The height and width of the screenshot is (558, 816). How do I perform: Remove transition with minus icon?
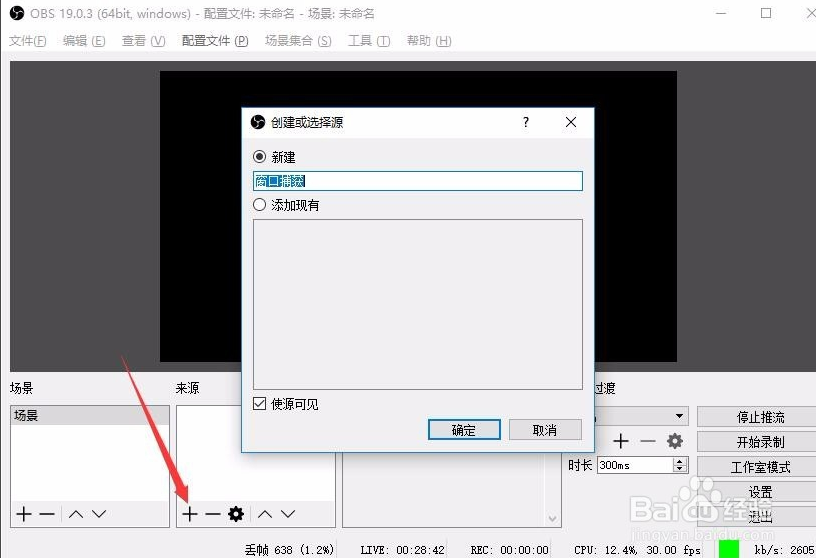pyautogui.click(x=647, y=441)
